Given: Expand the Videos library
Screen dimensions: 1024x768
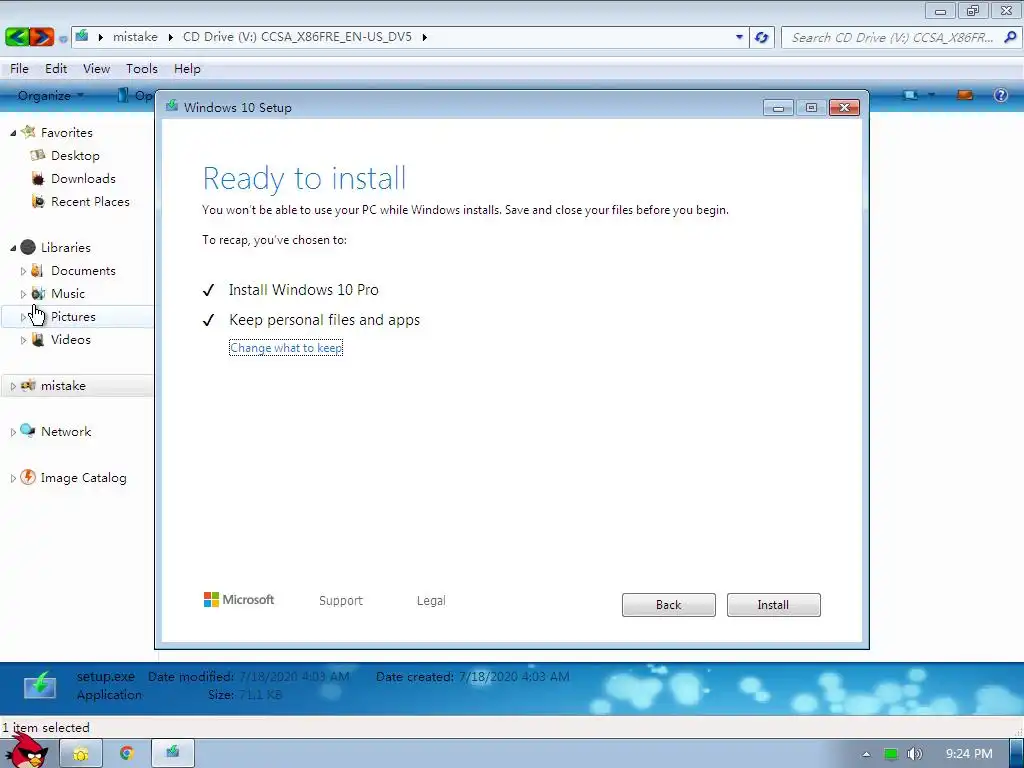Looking at the screenshot, I should pos(24,340).
